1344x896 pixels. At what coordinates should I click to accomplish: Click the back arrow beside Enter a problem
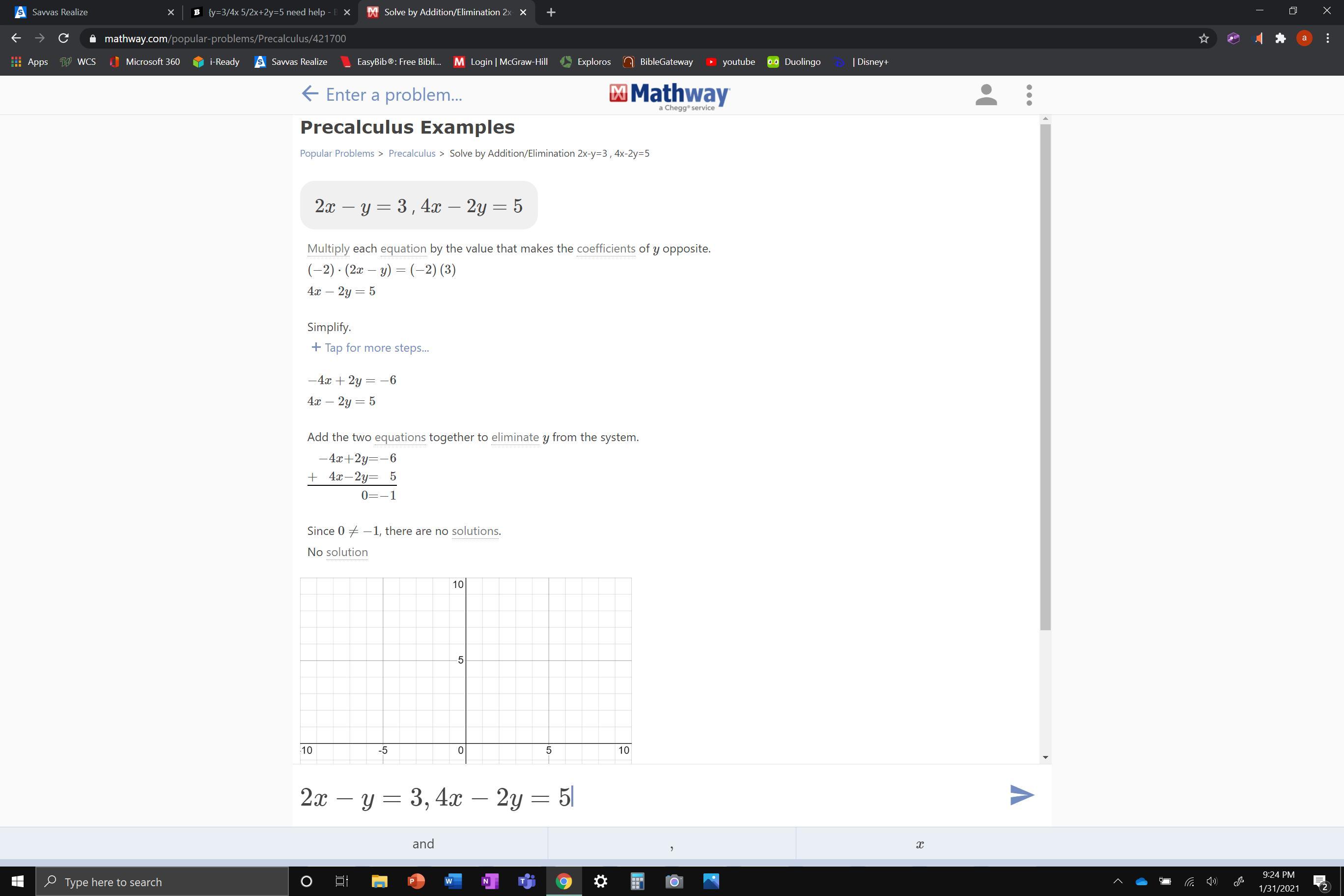coord(309,94)
